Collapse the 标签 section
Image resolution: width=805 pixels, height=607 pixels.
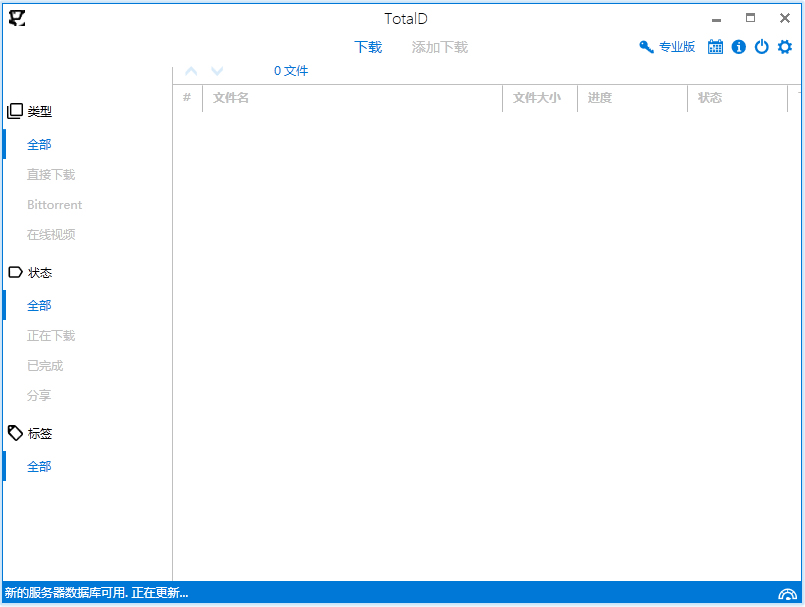coord(38,432)
